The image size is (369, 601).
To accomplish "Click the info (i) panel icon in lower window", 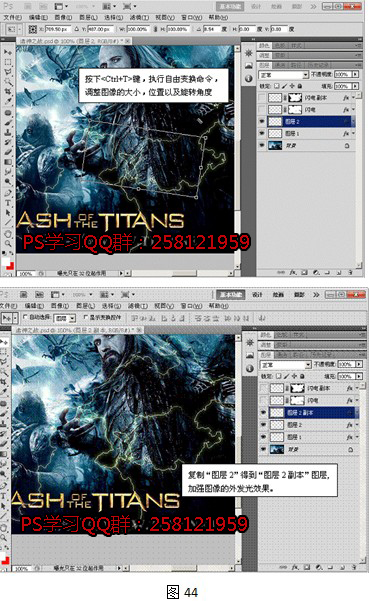I will (x=250, y=368).
